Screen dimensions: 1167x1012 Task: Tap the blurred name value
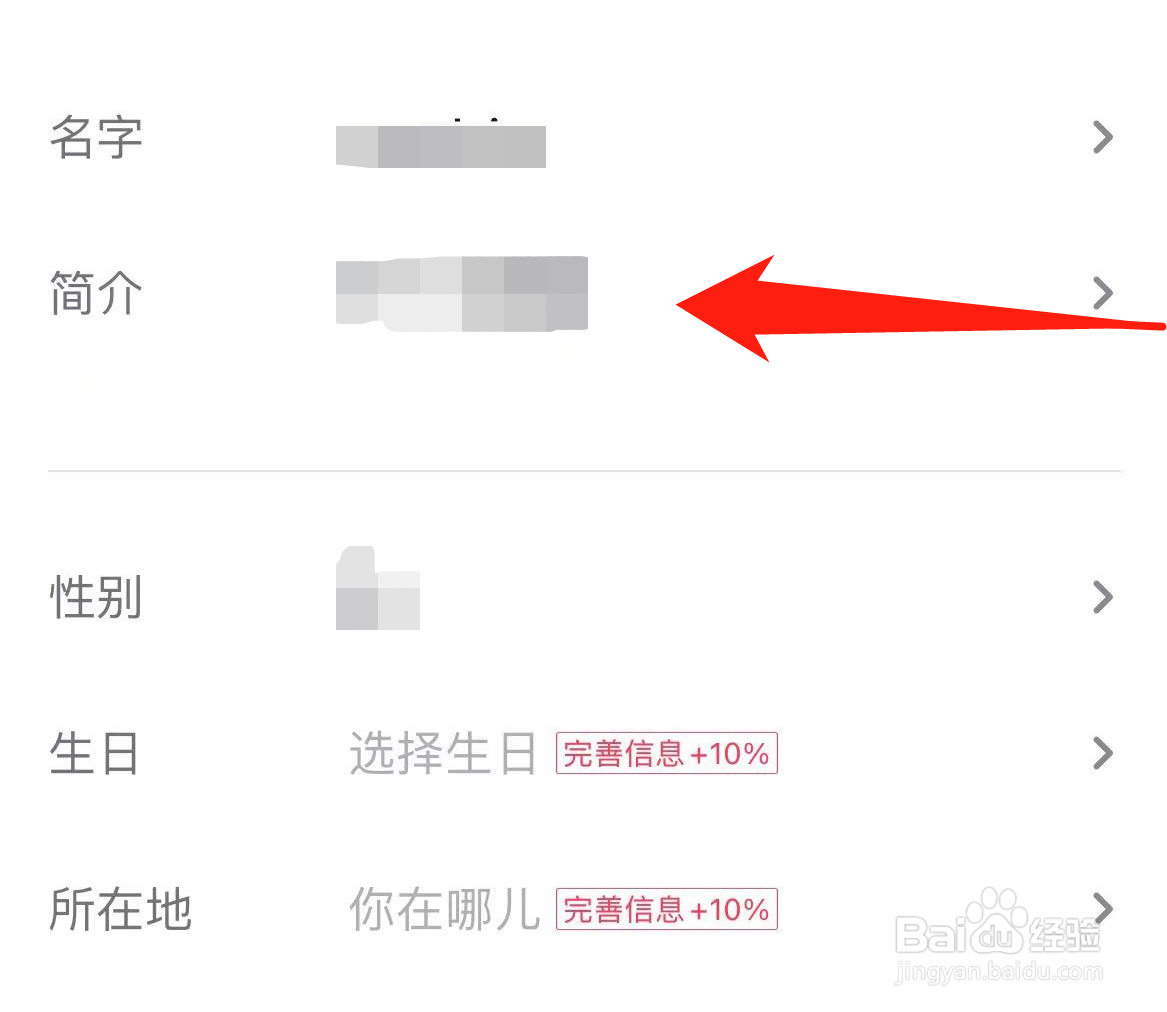[x=441, y=146]
